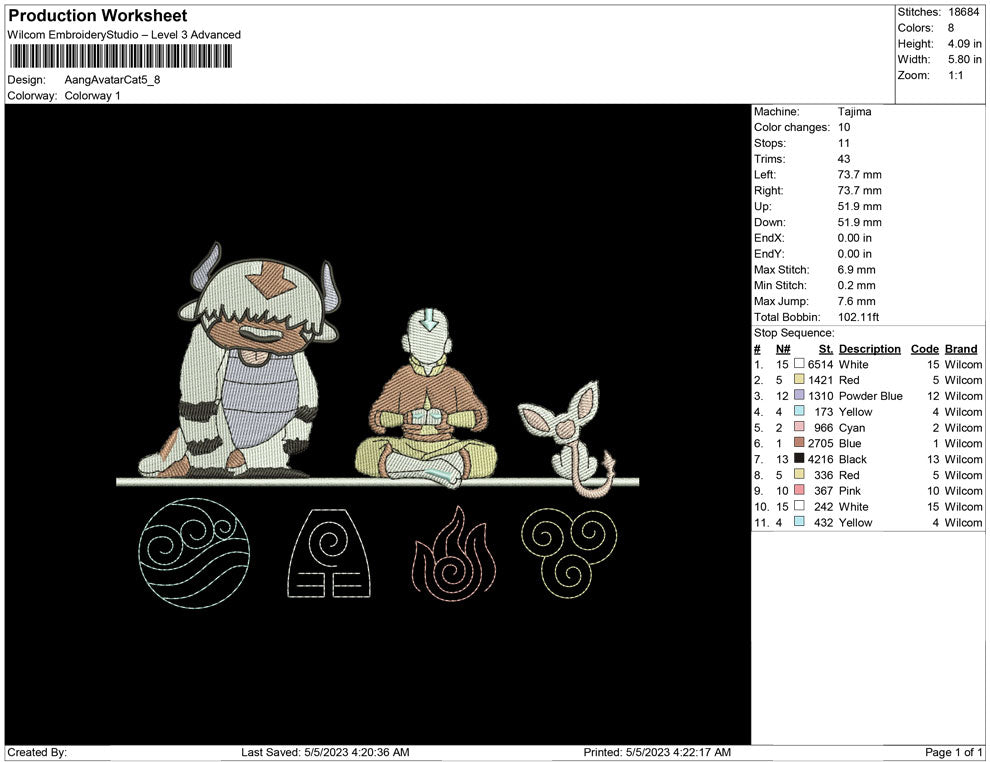The image size is (990, 762).
Task: Select the swatch next to 2705 Blue
Action: click(x=799, y=443)
